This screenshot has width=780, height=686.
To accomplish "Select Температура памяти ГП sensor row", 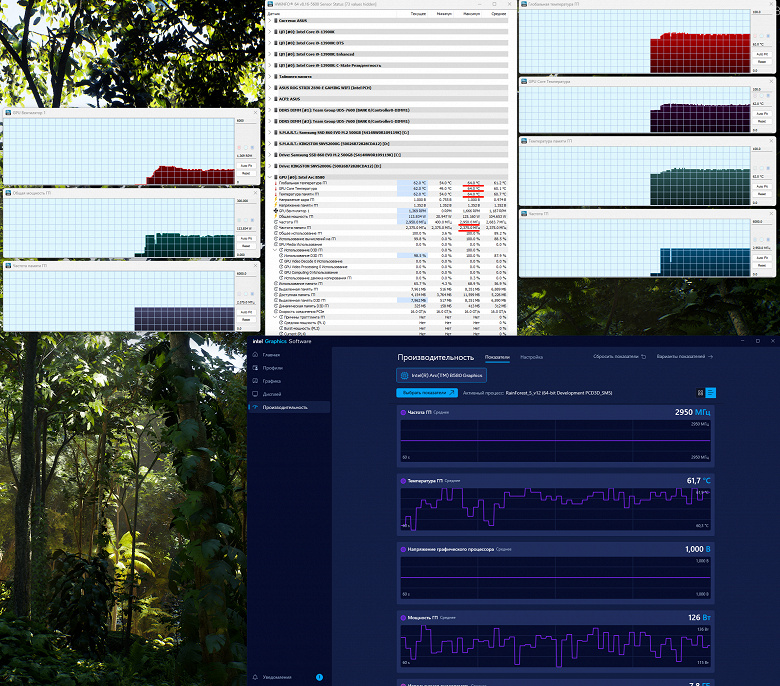I will pyautogui.click(x=390, y=194).
